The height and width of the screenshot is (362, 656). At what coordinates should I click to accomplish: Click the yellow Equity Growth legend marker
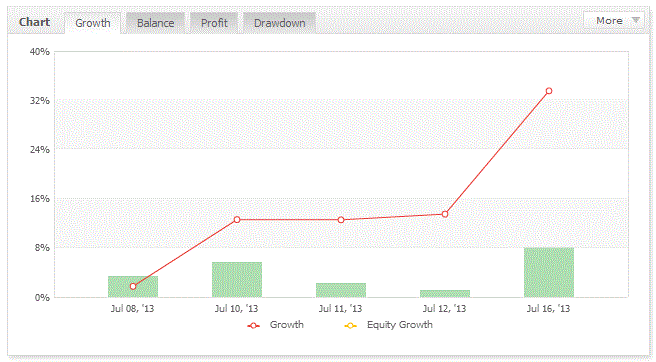(351, 326)
